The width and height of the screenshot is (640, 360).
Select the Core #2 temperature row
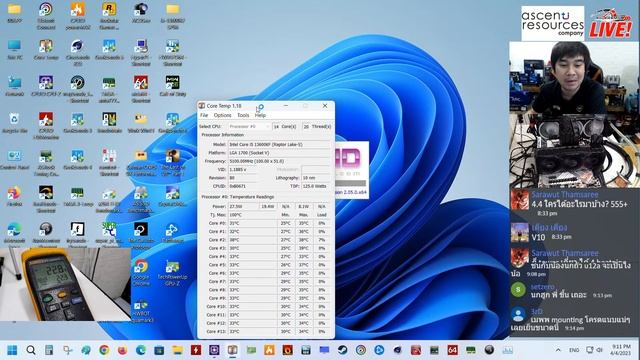(x=266, y=240)
